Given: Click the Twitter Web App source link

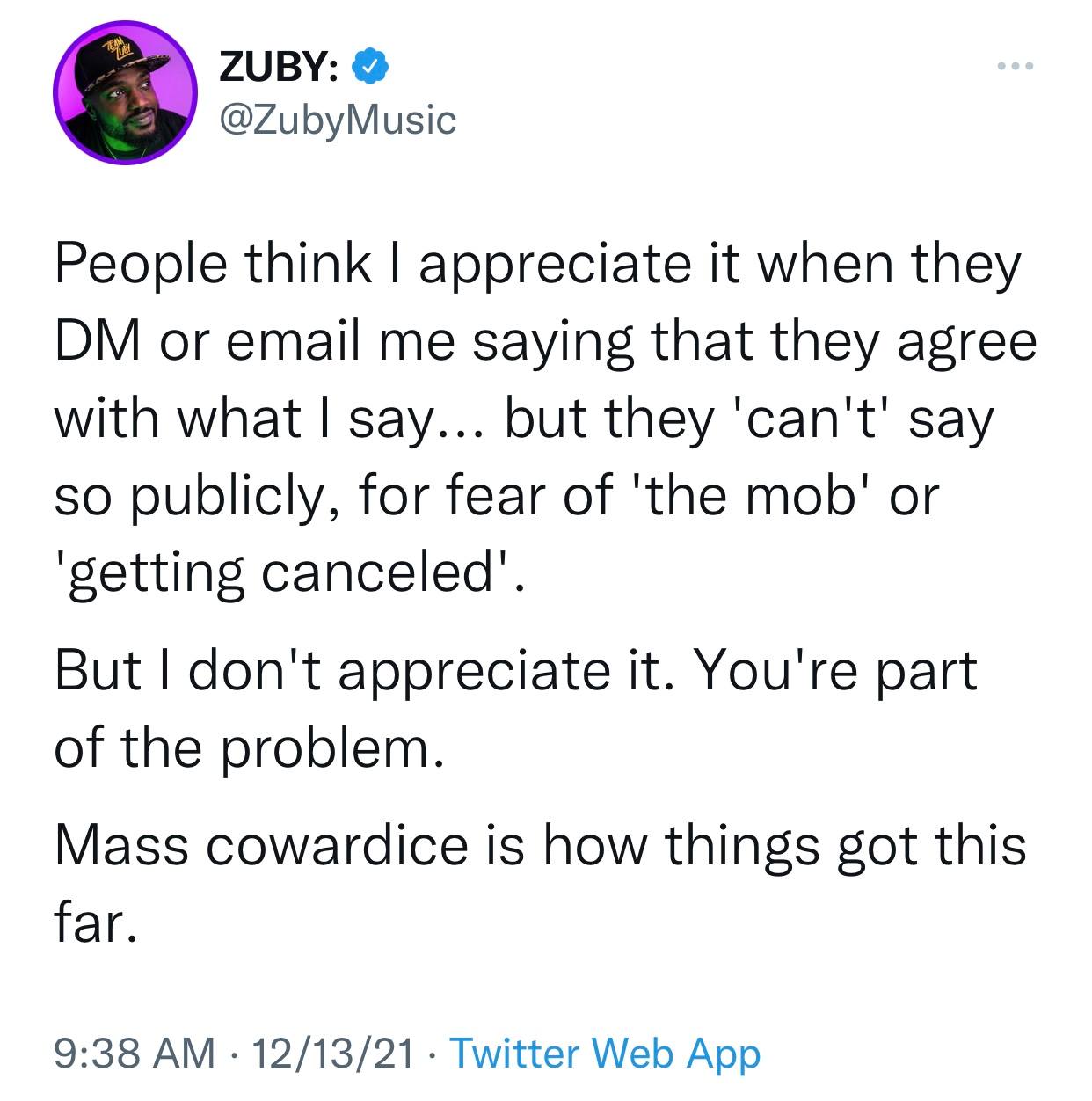Looking at the screenshot, I should pyautogui.click(x=605, y=1053).
